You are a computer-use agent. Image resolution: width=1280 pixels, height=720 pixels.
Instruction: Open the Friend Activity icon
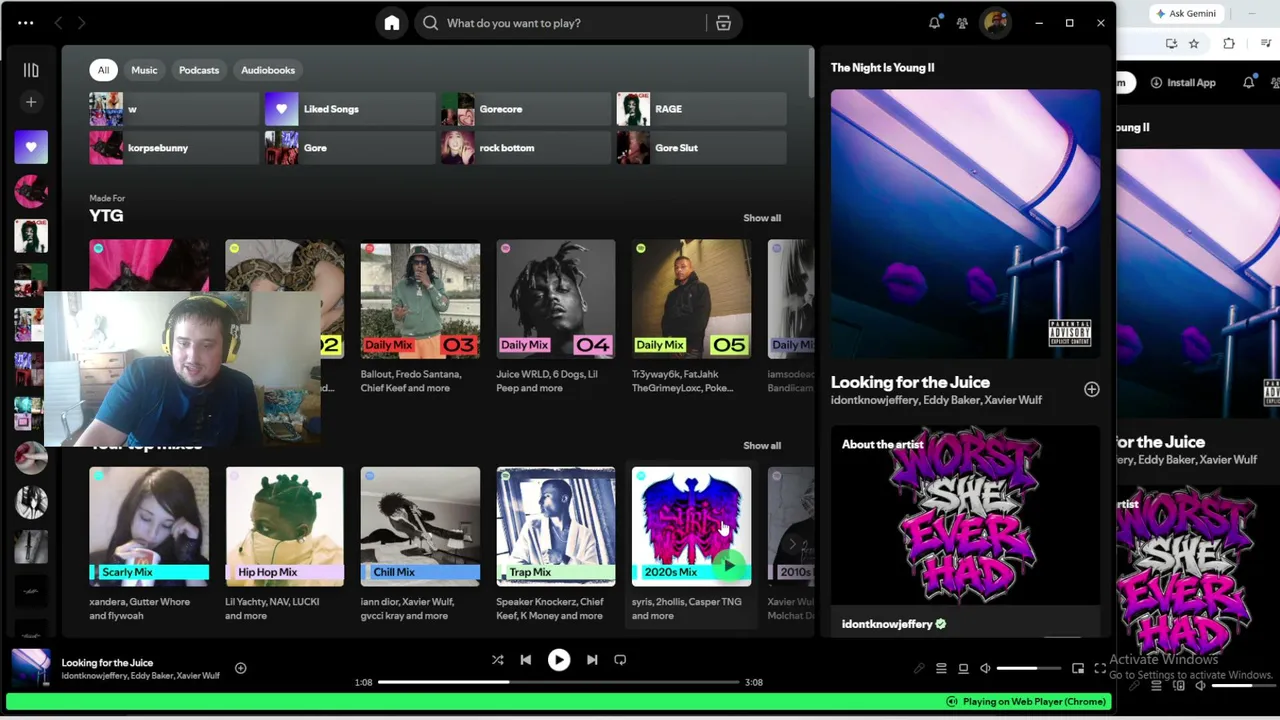tap(962, 23)
